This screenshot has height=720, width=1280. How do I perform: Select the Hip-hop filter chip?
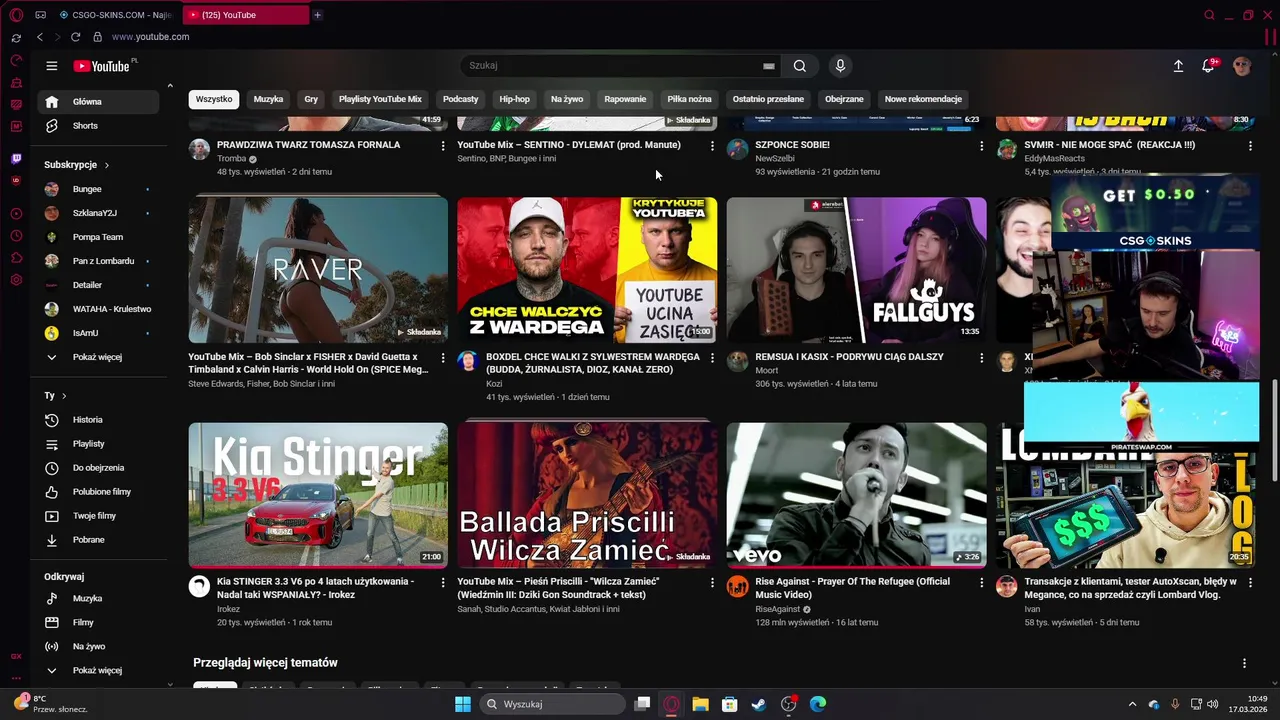click(x=514, y=99)
